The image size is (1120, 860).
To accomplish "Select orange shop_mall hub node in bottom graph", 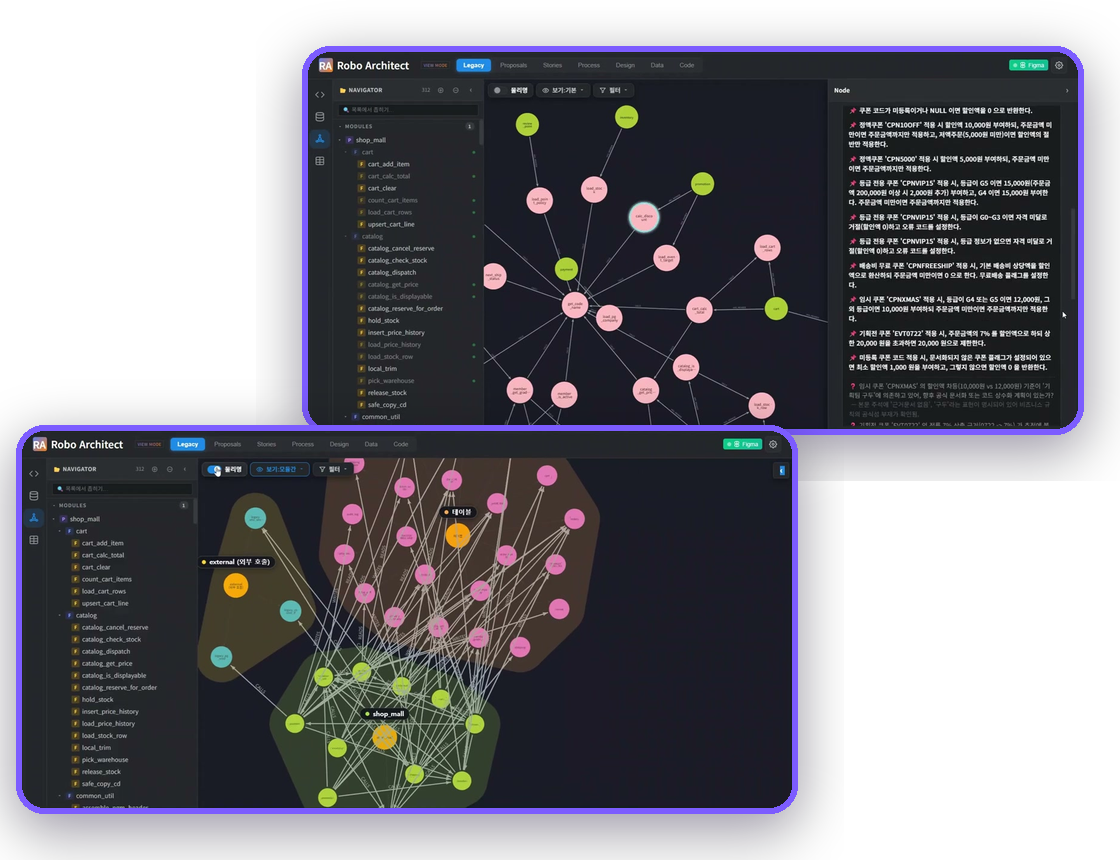I will pyautogui.click(x=384, y=736).
